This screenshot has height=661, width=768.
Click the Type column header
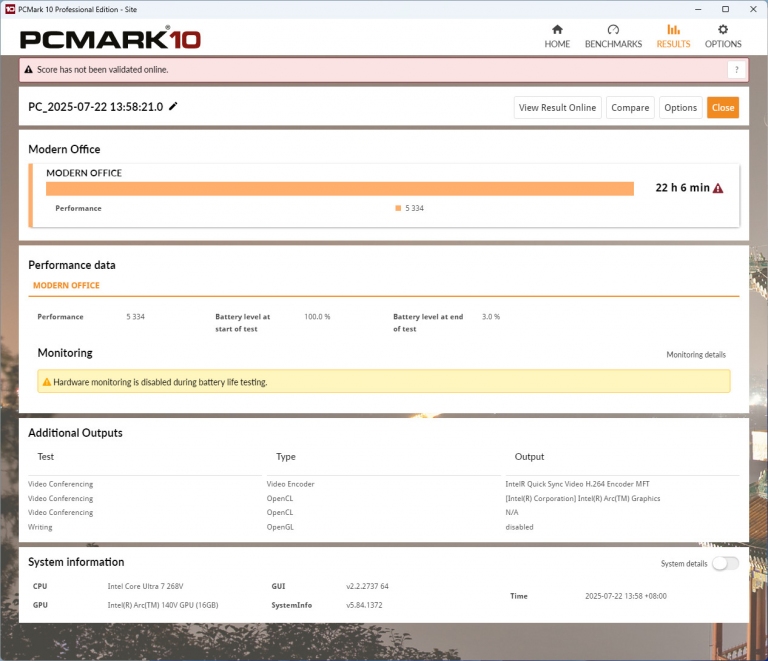tap(286, 456)
